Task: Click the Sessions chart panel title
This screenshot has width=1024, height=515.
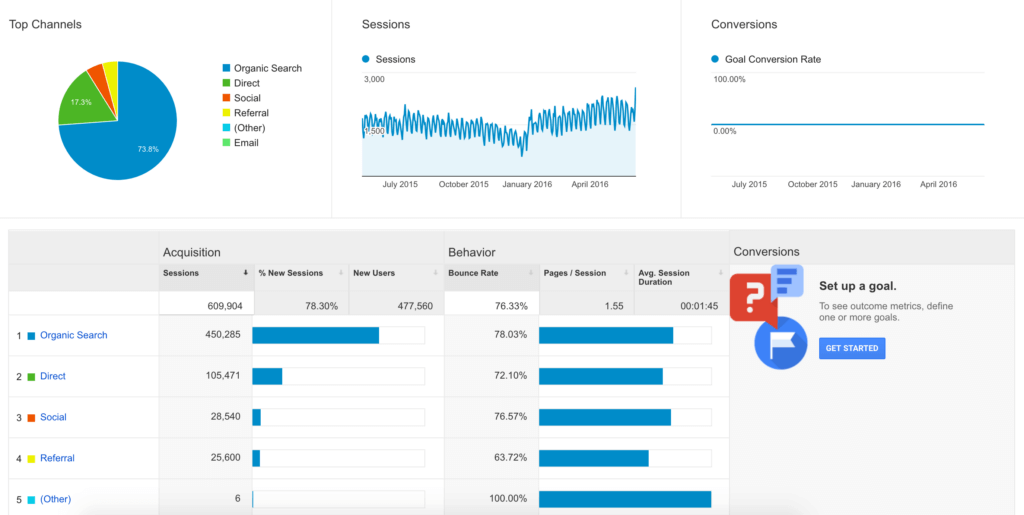Action: (x=386, y=25)
